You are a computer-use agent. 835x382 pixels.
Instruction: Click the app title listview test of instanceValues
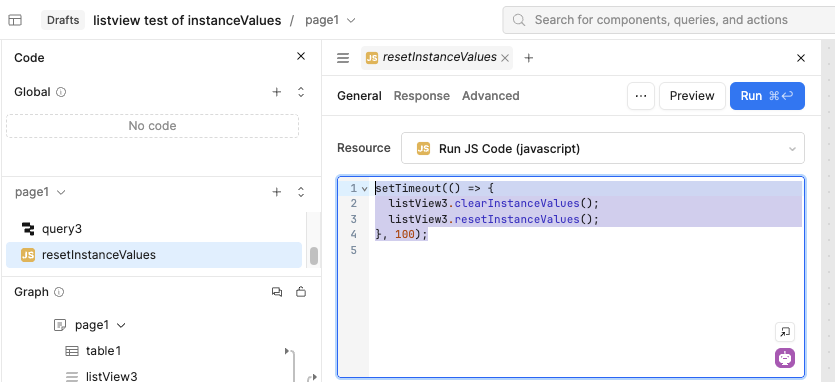pyautogui.click(x=187, y=20)
